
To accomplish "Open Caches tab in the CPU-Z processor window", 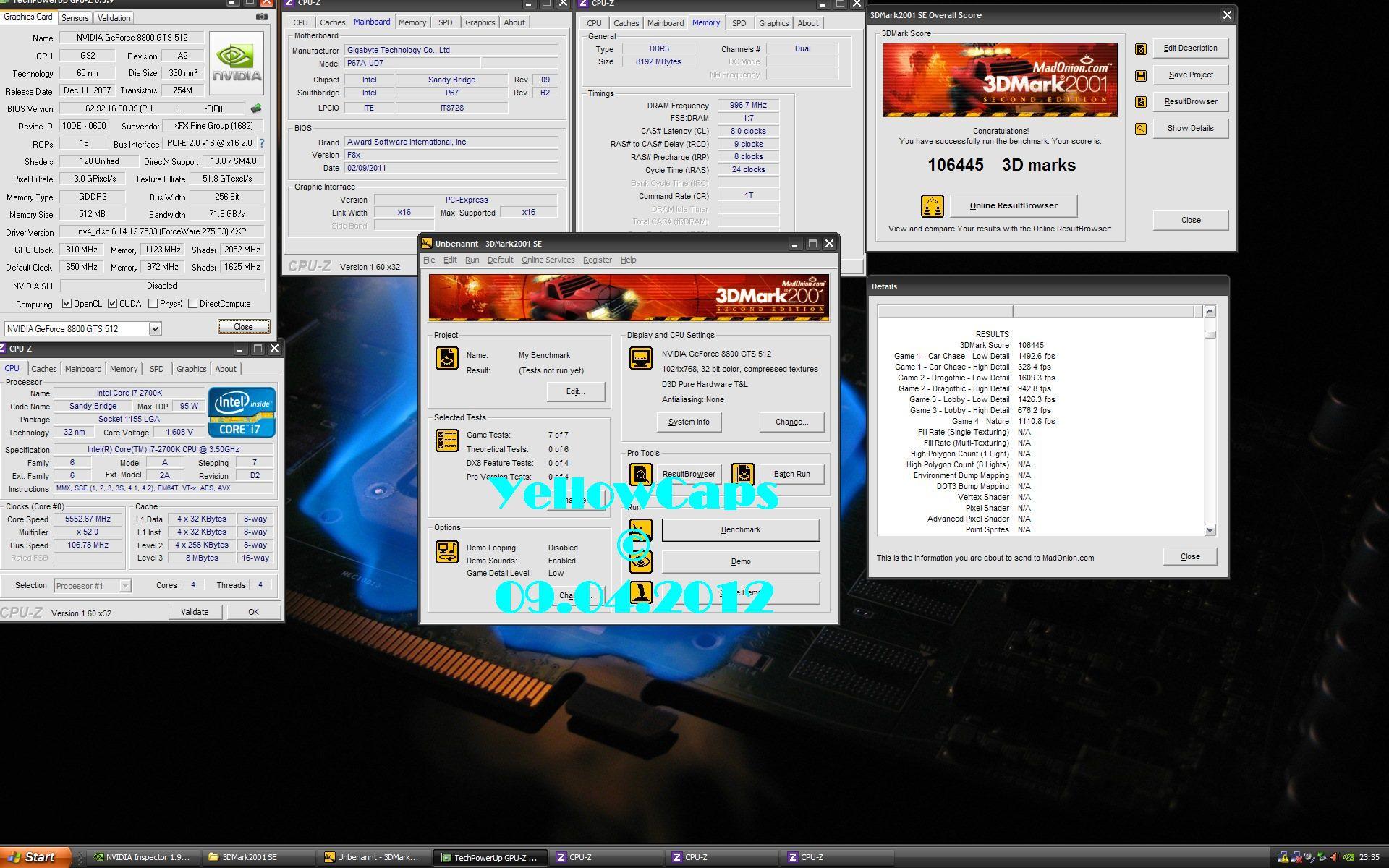I will click(43, 369).
